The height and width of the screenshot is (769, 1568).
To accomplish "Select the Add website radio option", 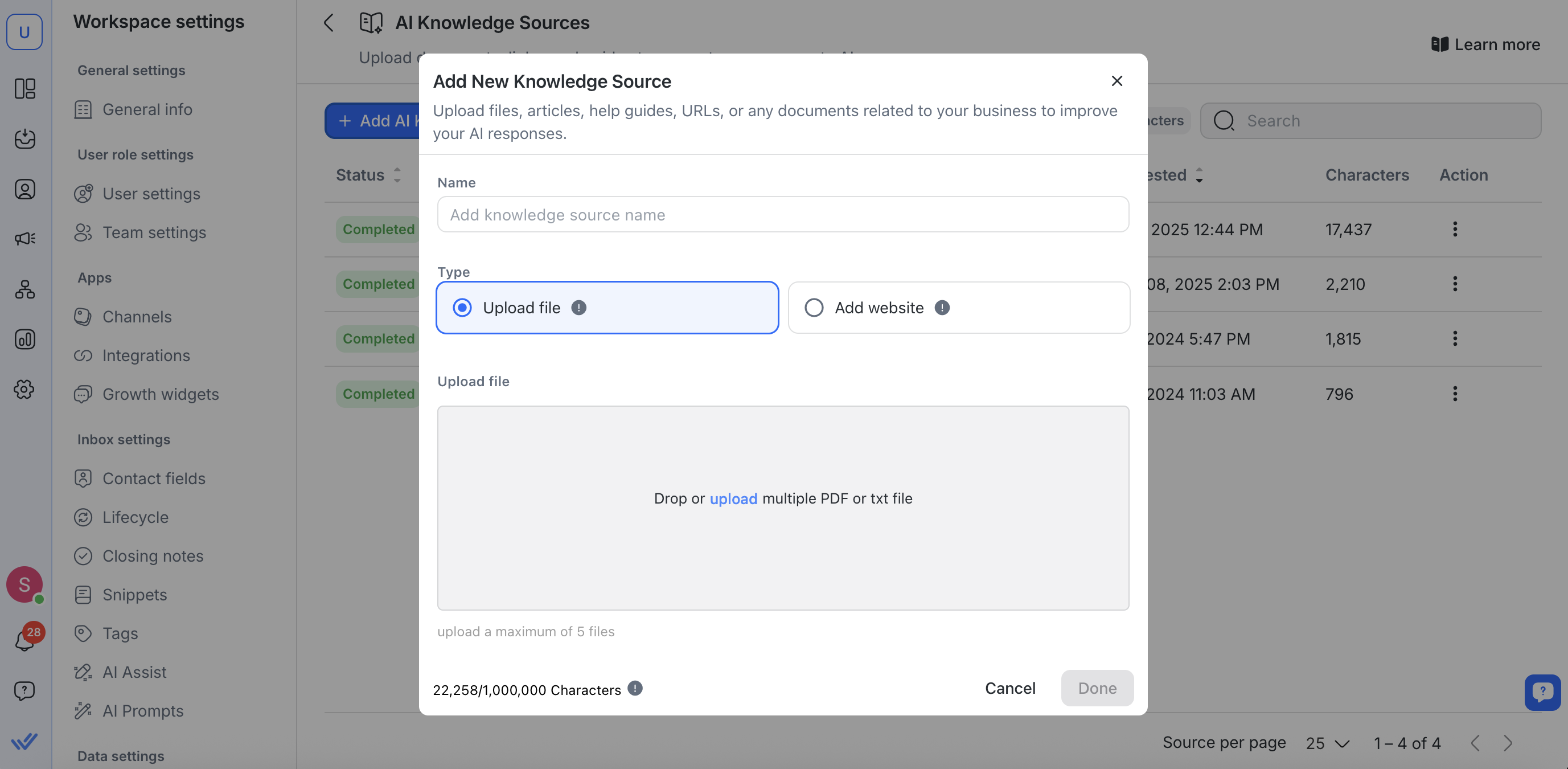I will pyautogui.click(x=814, y=308).
